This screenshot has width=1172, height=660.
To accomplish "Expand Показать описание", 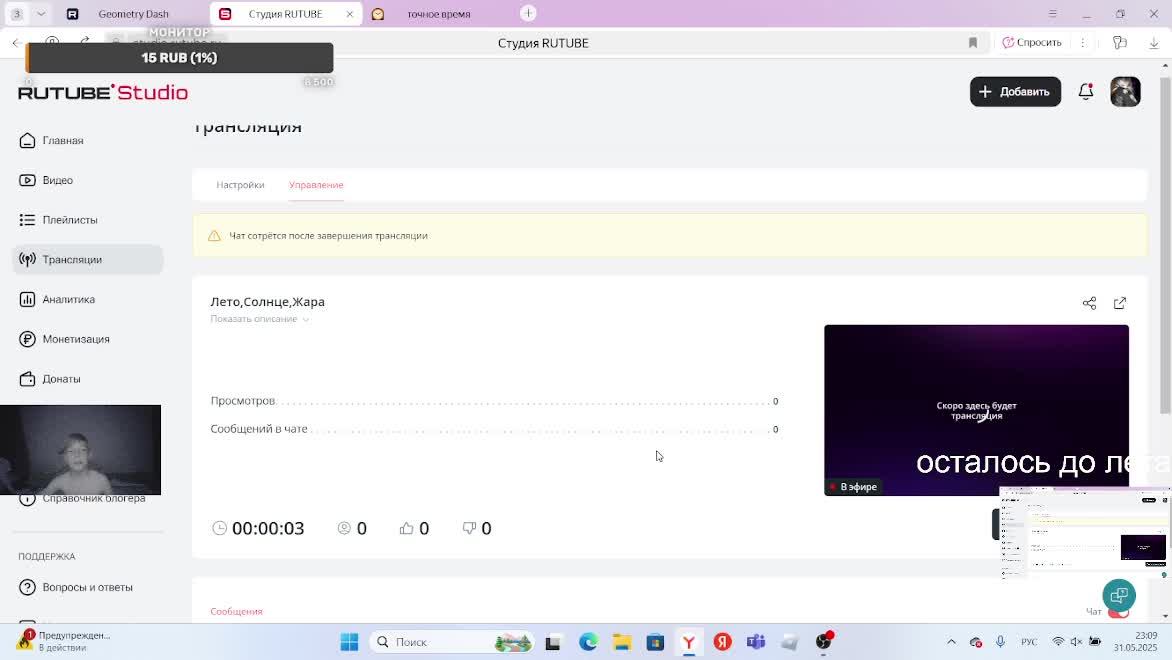I will click(259, 319).
